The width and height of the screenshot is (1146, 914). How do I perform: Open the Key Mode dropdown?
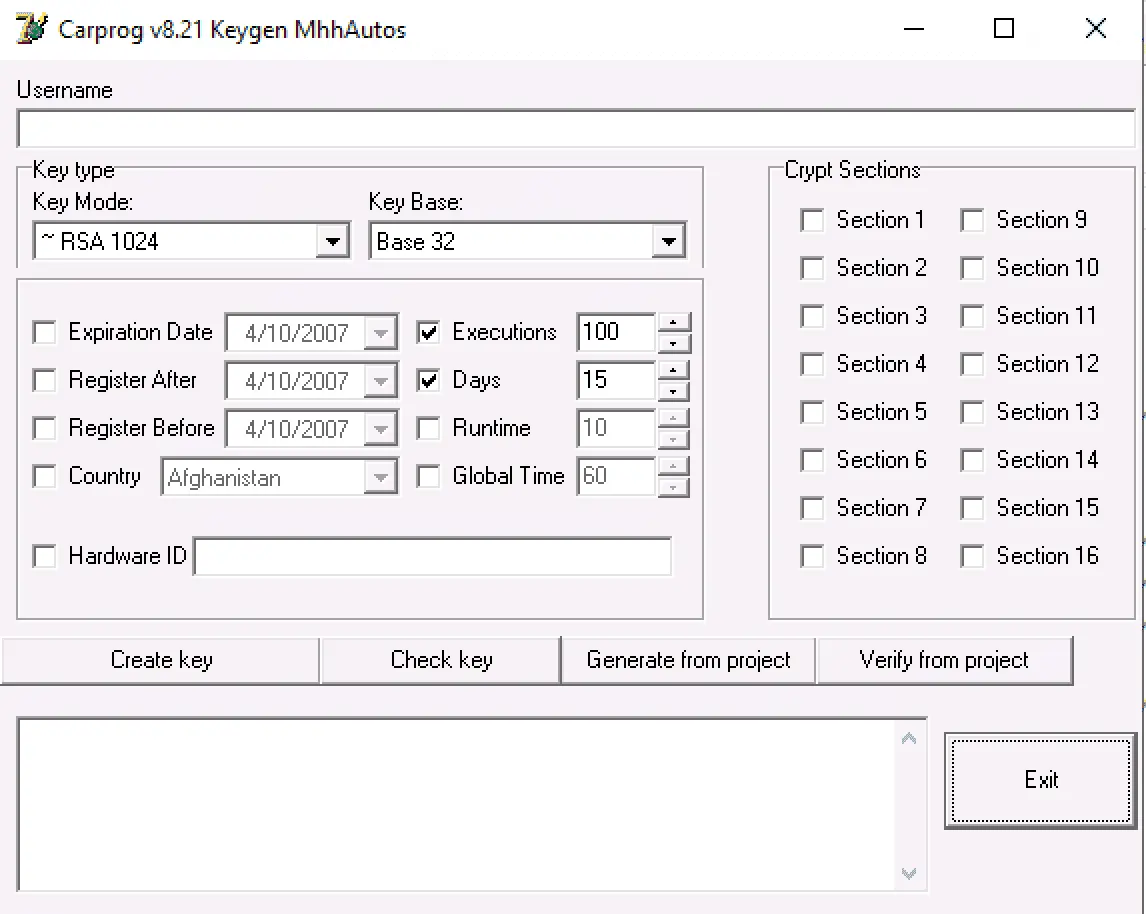click(333, 241)
